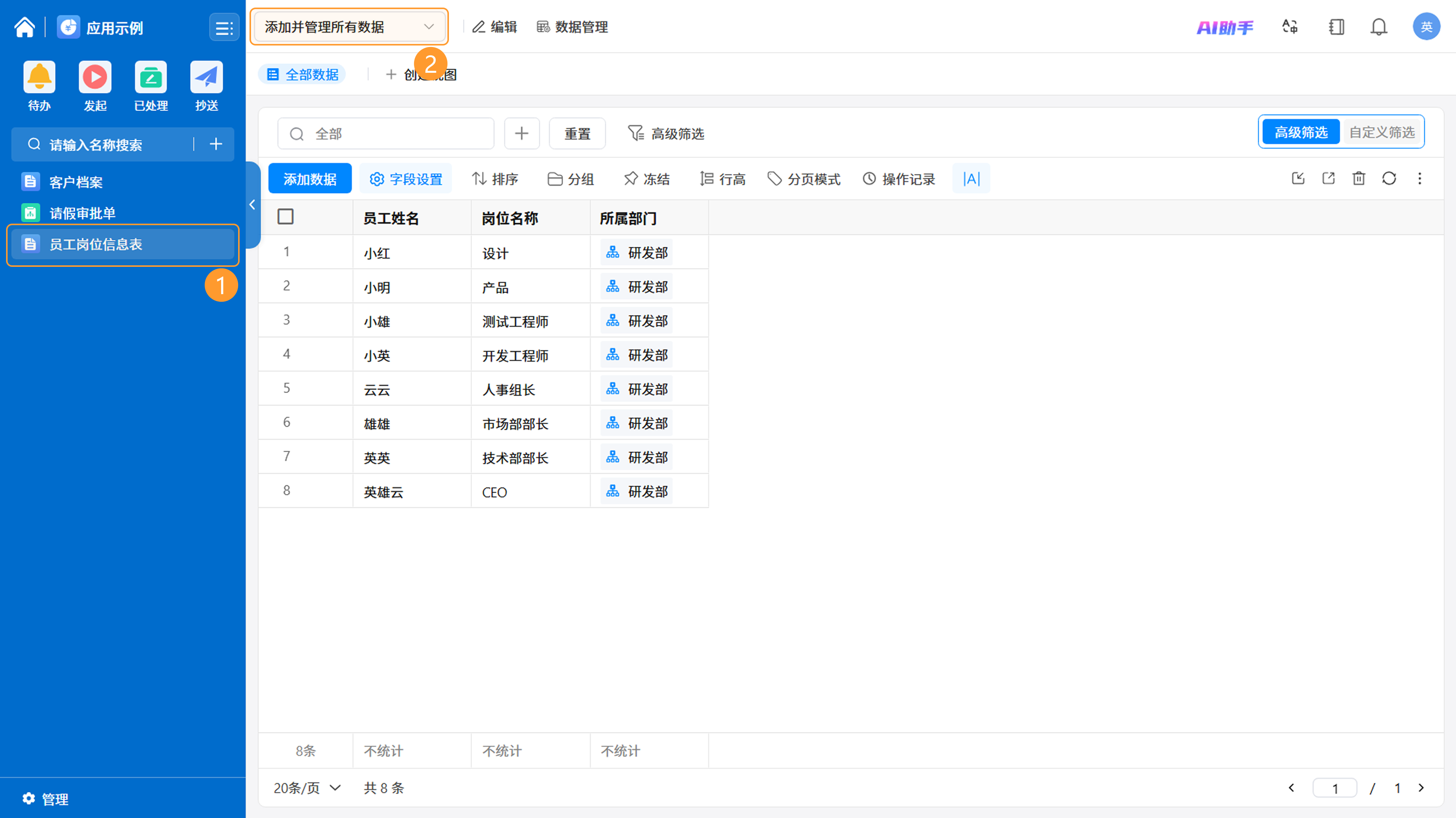Screen dimensions: 1456x818
Task: Open 数据管理
Action: click(572, 27)
